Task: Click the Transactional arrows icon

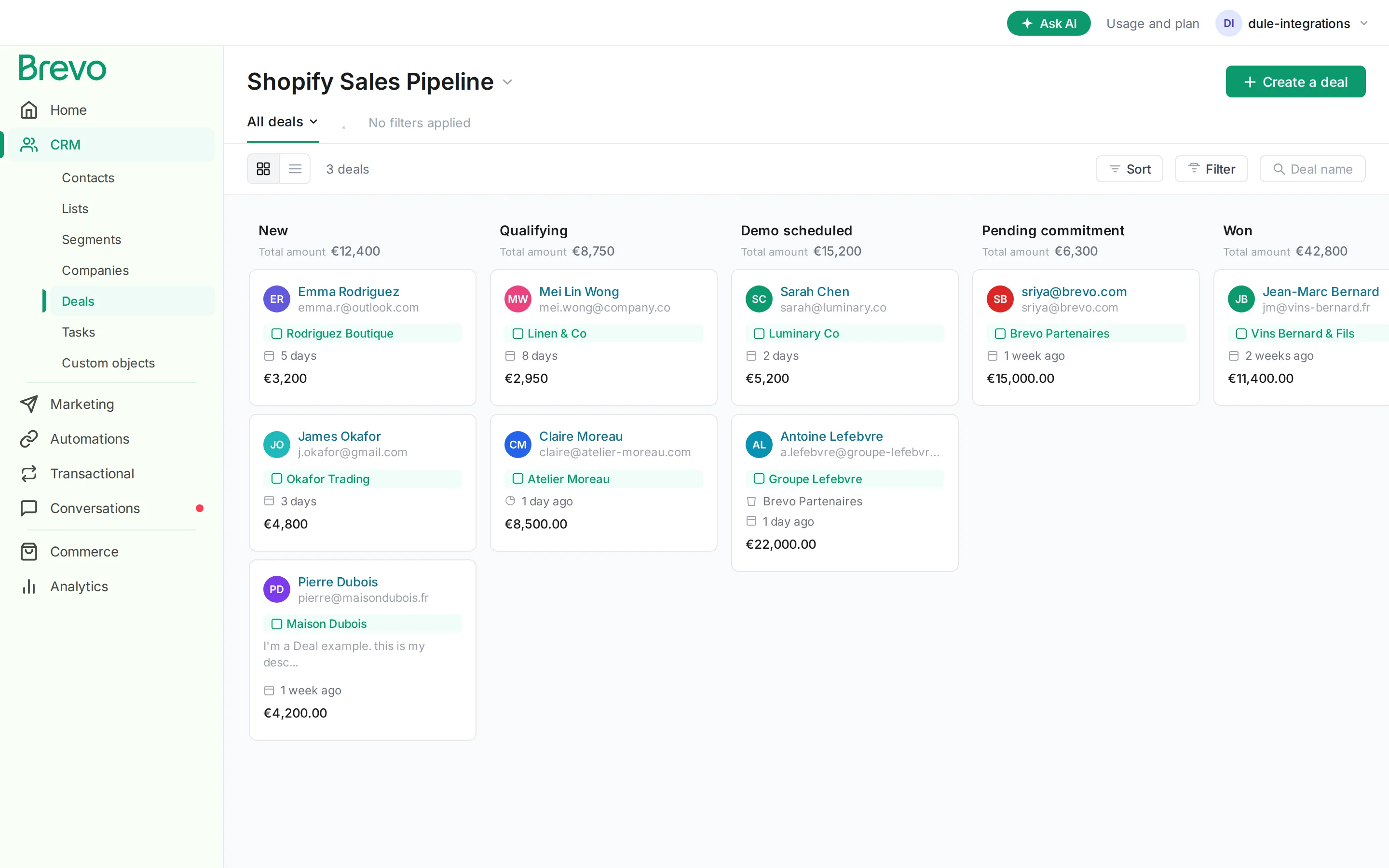Action: pos(29,474)
